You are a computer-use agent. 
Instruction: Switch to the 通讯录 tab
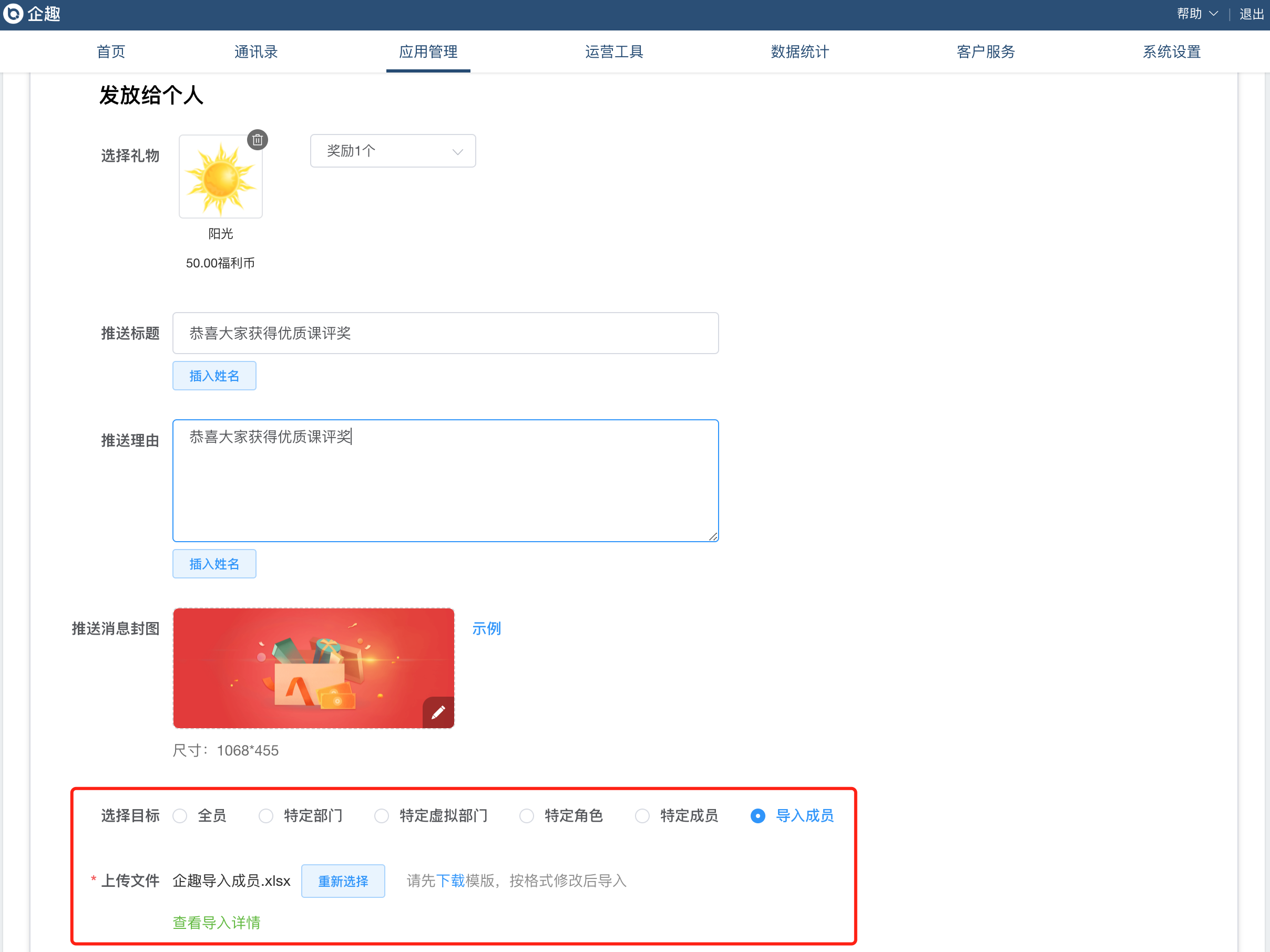pos(256,51)
